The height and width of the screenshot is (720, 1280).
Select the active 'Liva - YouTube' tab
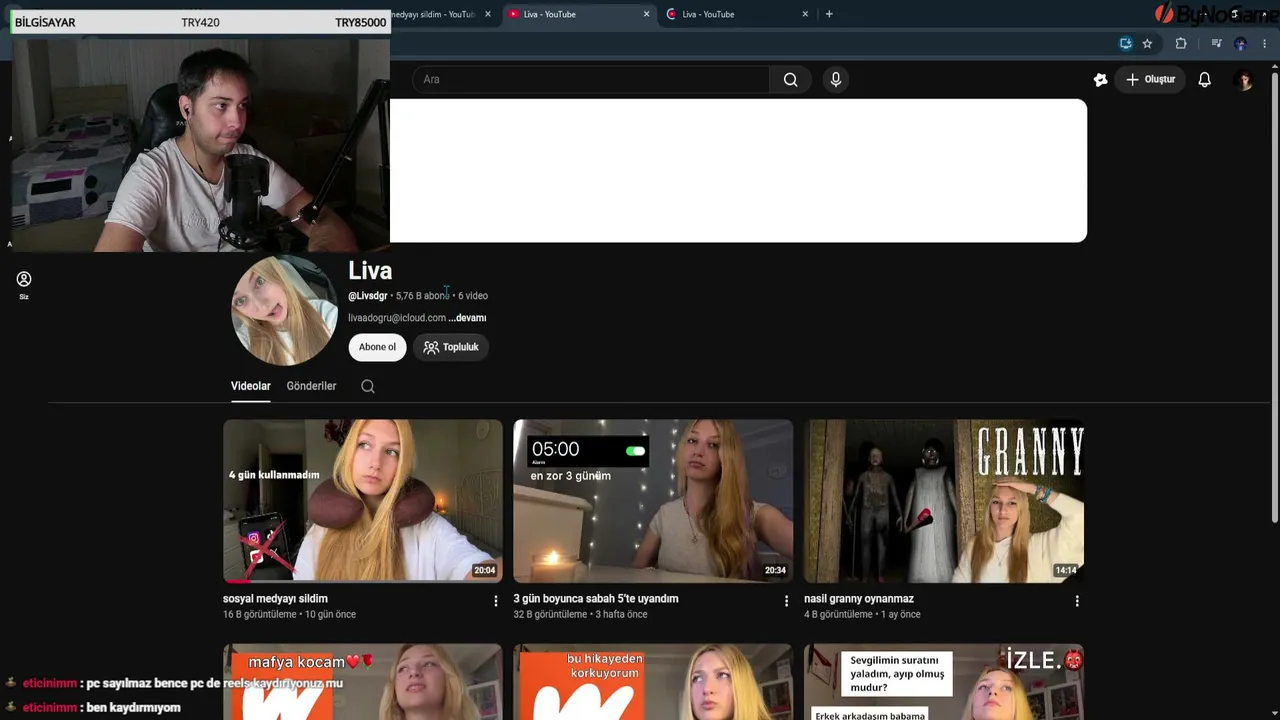click(578, 14)
